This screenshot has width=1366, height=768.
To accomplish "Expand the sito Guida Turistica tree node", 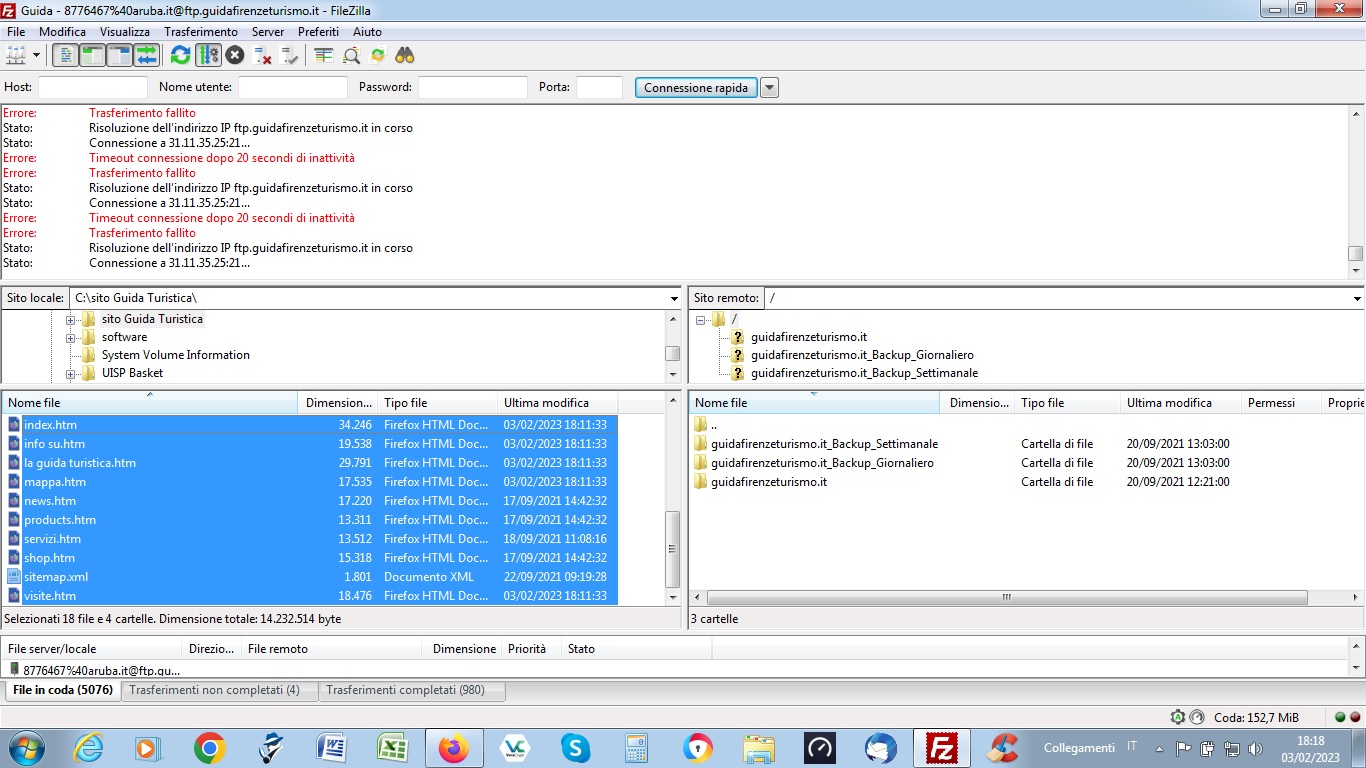I will [71, 320].
